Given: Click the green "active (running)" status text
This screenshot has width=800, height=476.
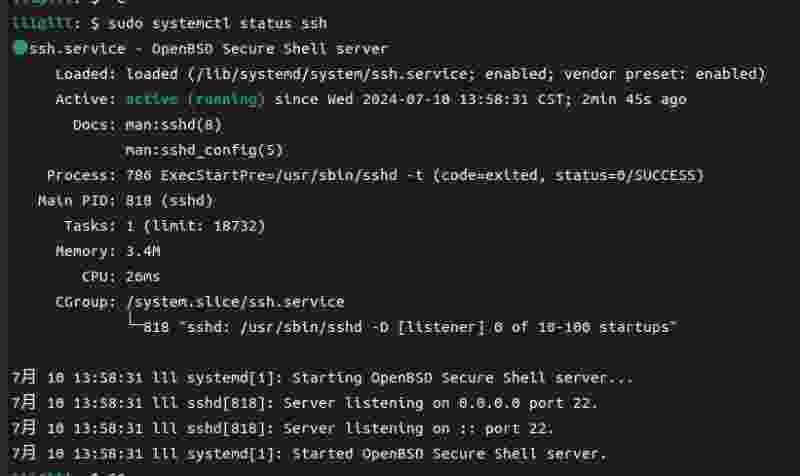Looking at the screenshot, I should pos(195,99).
